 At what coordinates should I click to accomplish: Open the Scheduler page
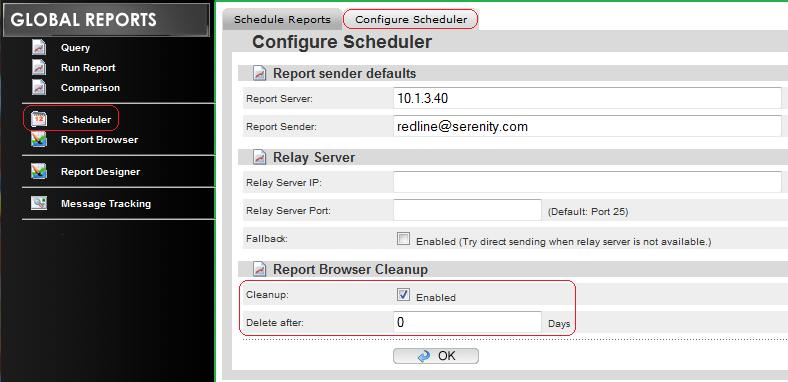pos(86,120)
